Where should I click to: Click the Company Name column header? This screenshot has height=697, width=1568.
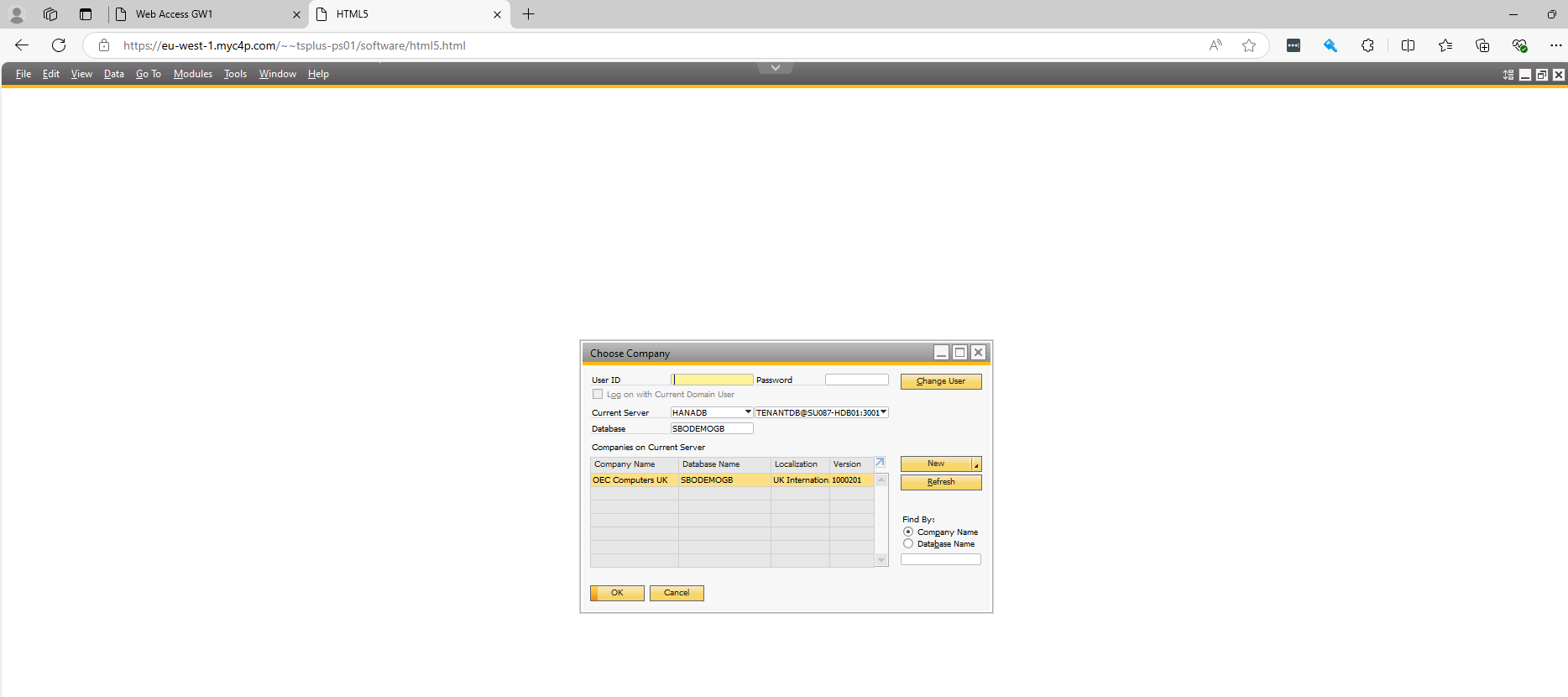click(635, 464)
